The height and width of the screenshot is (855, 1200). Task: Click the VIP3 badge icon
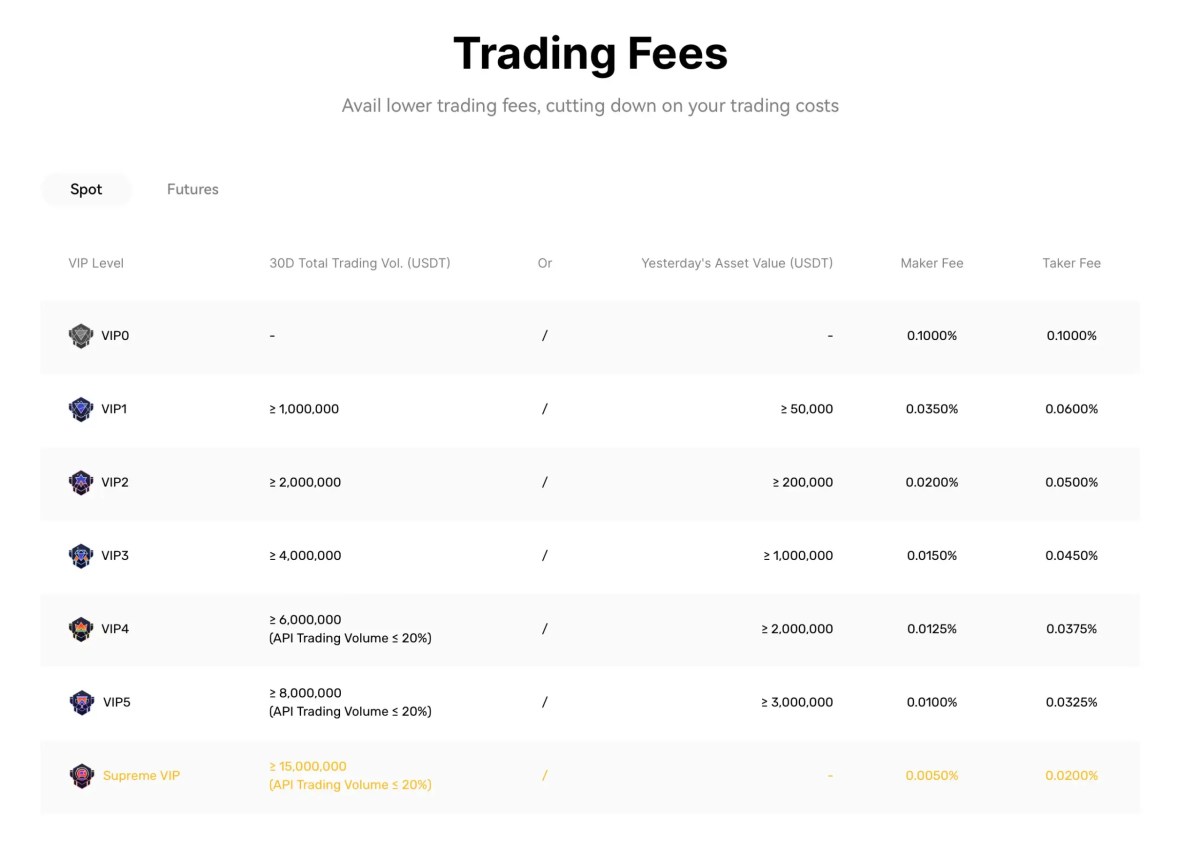tap(81, 556)
